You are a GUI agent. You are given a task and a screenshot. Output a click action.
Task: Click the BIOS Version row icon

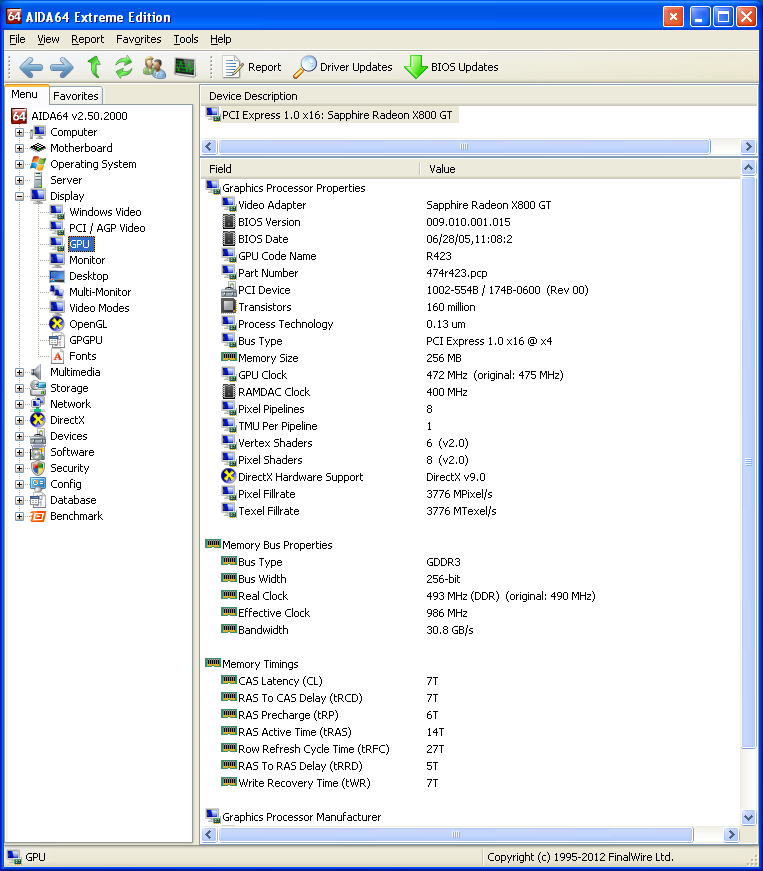228,222
